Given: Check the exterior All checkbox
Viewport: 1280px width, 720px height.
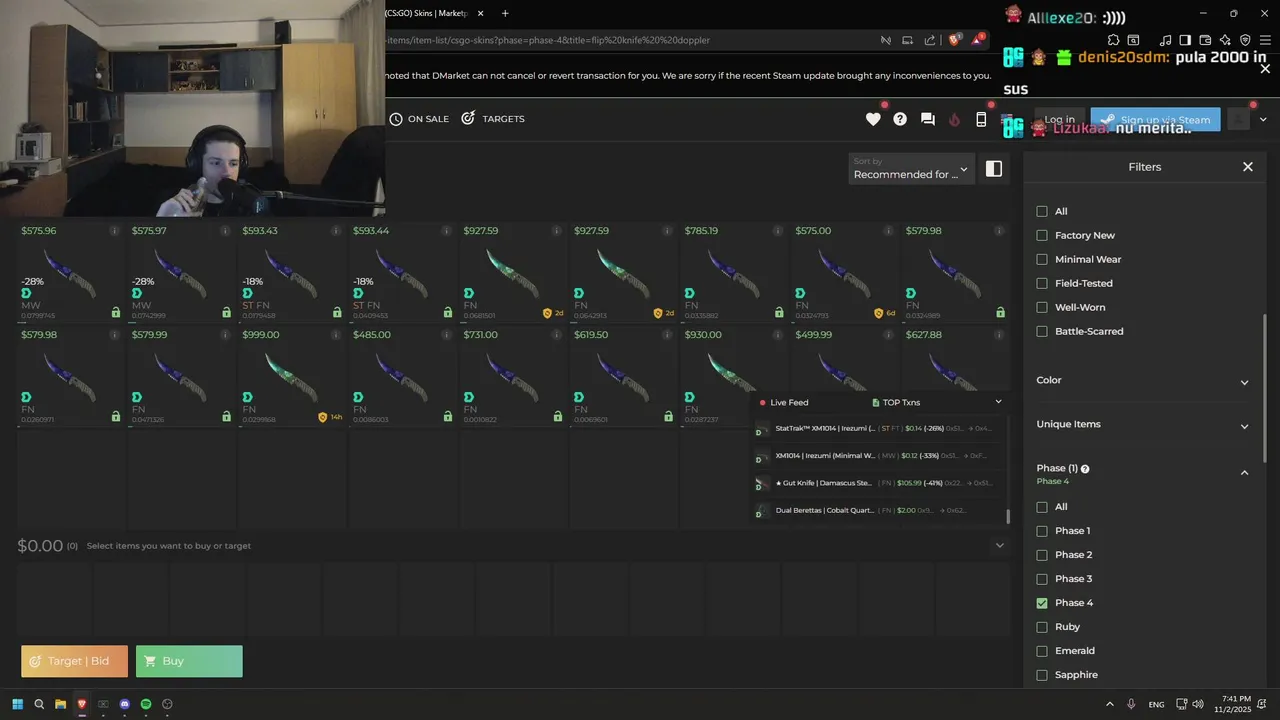Looking at the screenshot, I should click(x=1042, y=211).
